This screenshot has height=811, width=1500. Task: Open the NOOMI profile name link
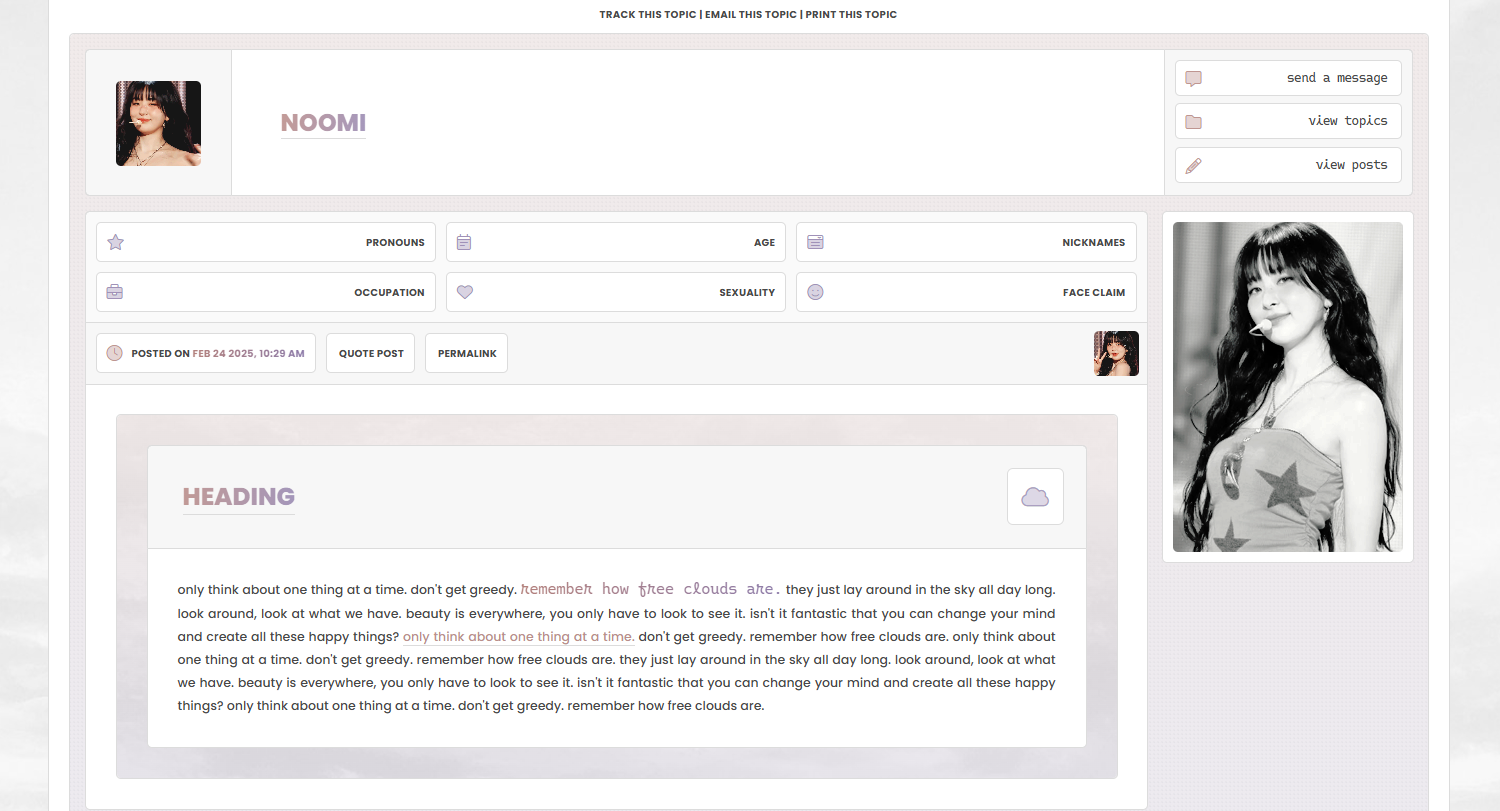click(323, 123)
